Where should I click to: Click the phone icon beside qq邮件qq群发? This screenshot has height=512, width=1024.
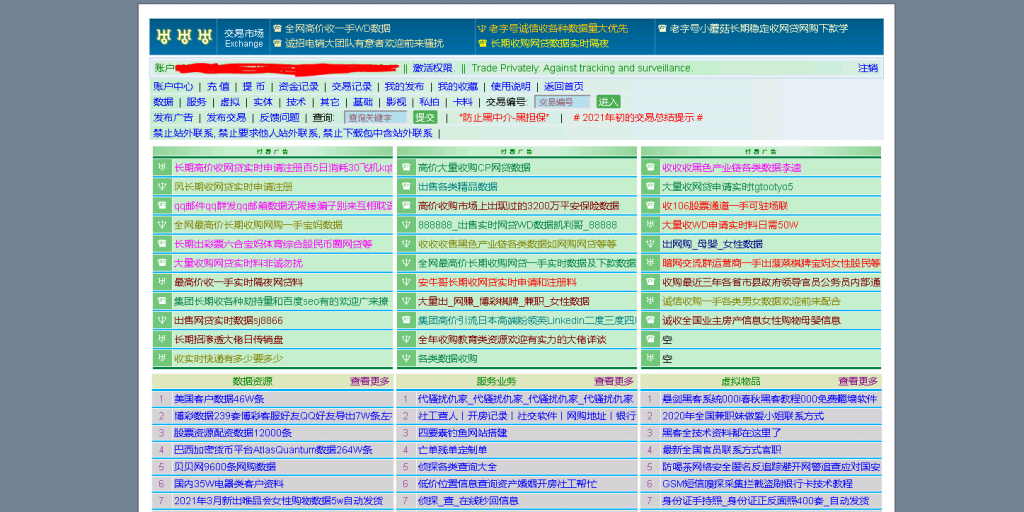(161, 206)
